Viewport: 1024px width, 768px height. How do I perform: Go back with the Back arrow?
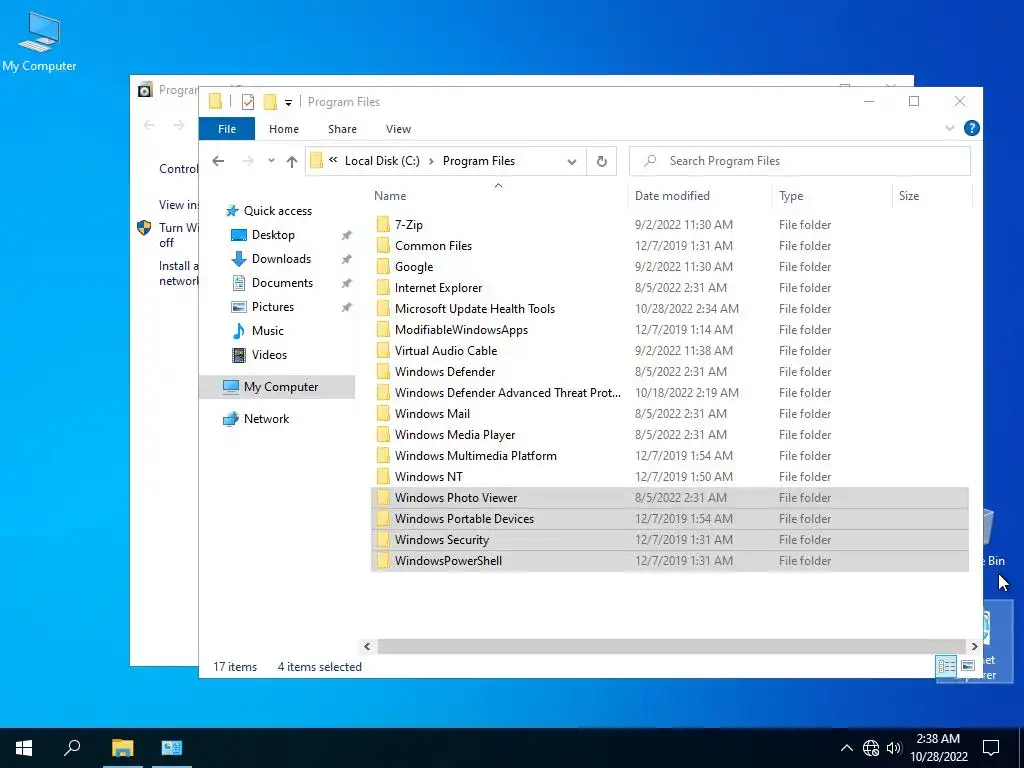point(218,161)
